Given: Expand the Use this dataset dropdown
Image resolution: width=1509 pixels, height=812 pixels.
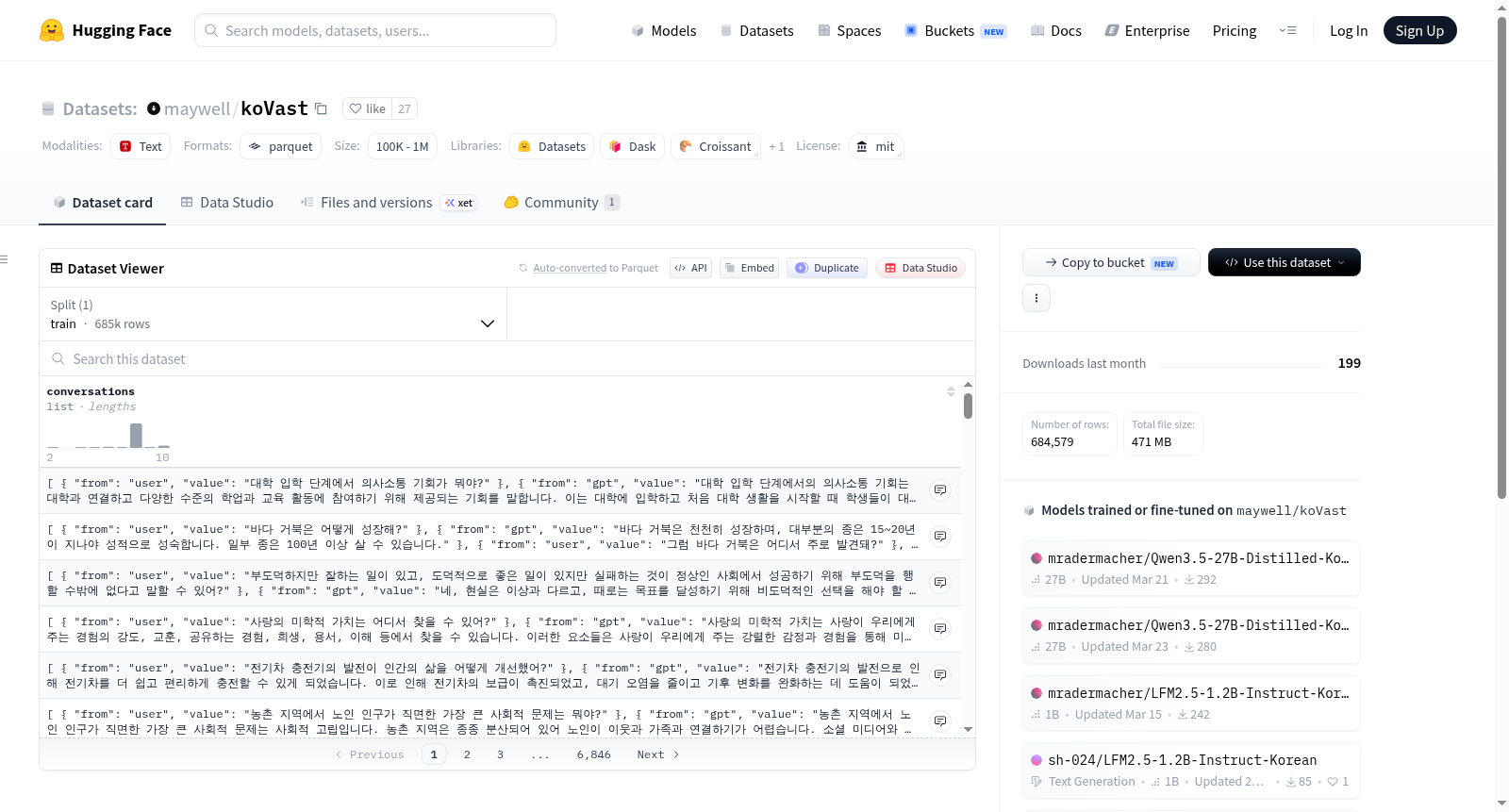Looking at the screenshot, I should click(1285, 262).
